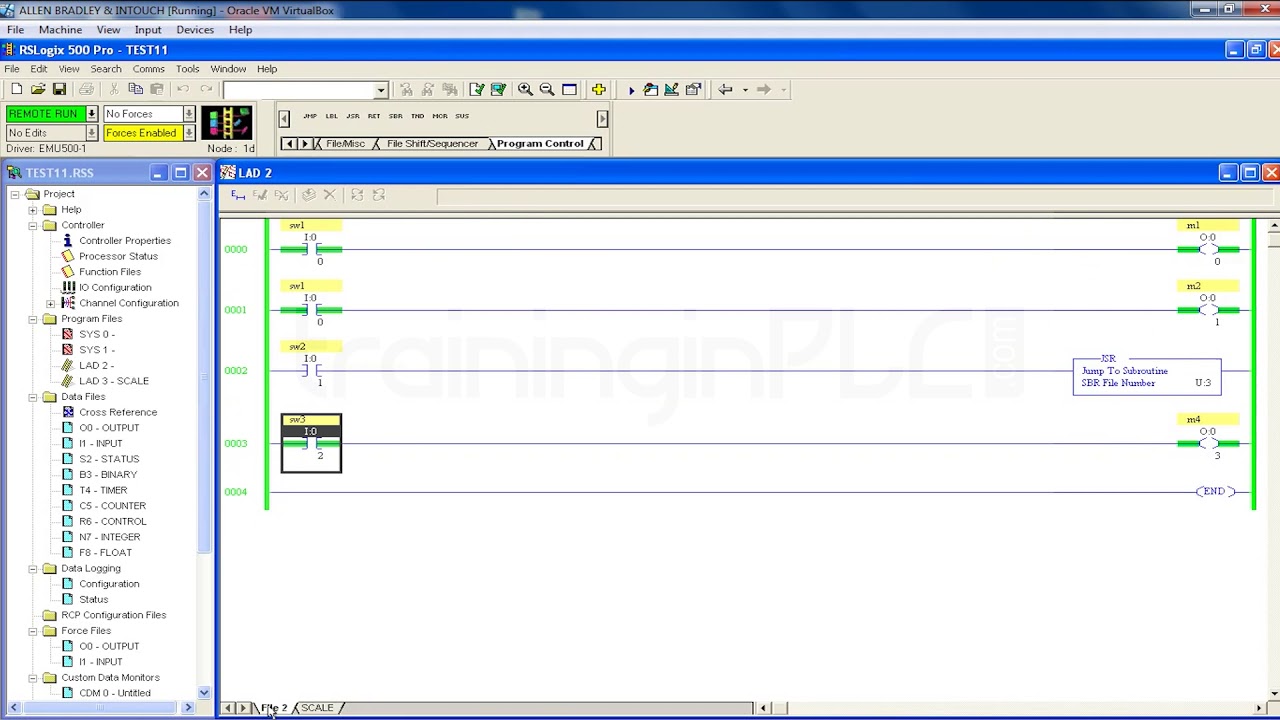Click the Page view rectangle icon
The width and height of the screenshot is (1280, 720).
coord(569,90)
